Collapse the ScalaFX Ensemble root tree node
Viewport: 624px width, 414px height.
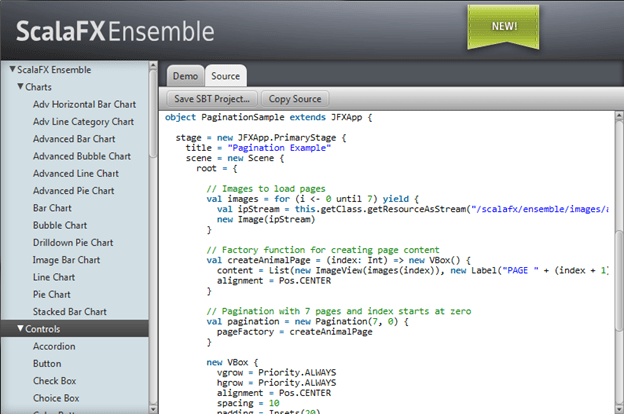(13, 69)
